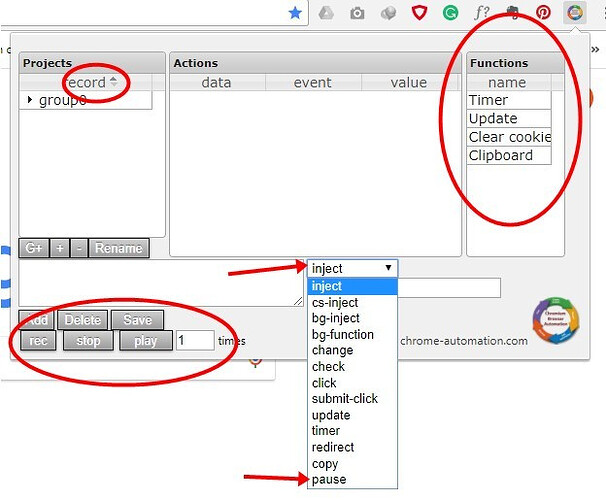Click the Rename project button
The image size is (606, 500).
coord(118,248)
